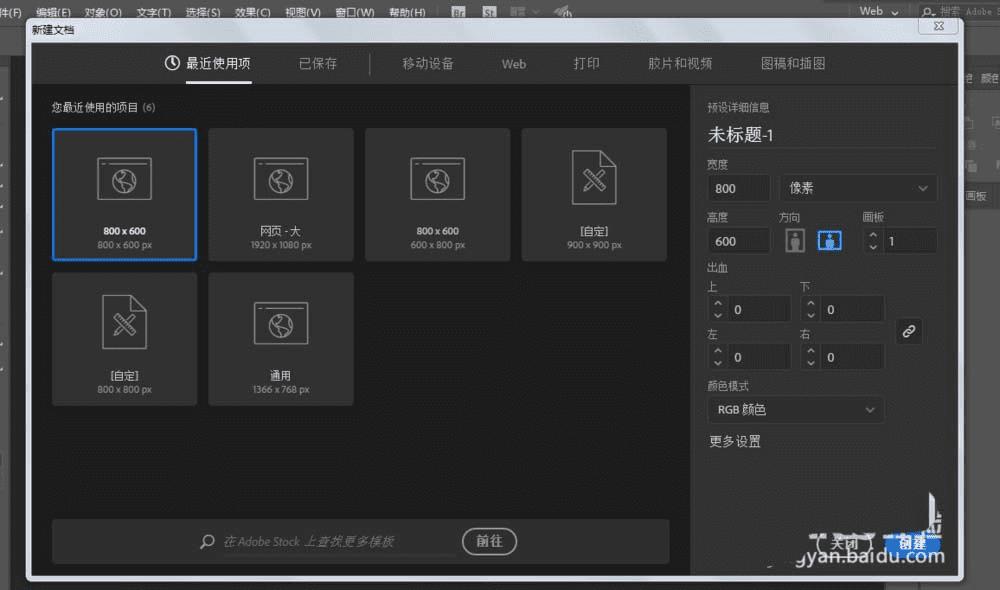Screen dimensions: 1000x590
Task: Click the 关闭 close button
Action: tap(844, 543)
